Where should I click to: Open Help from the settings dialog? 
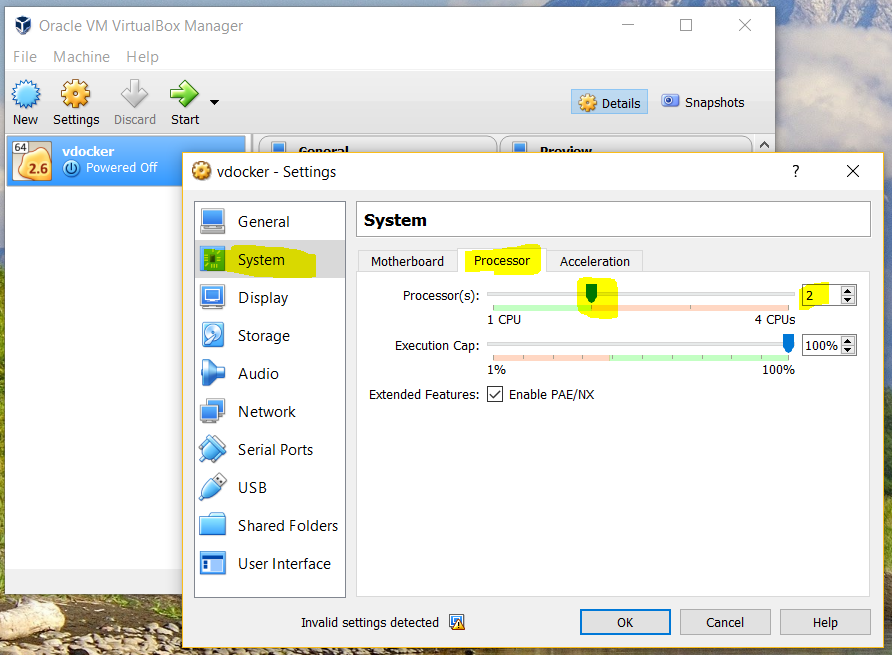point(825,622)
